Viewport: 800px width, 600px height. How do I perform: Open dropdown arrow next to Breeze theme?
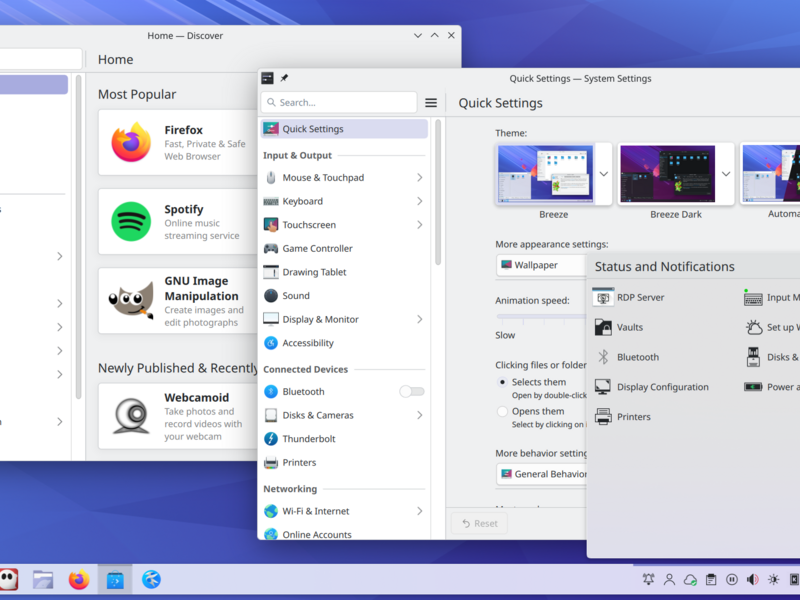(604, 174)
